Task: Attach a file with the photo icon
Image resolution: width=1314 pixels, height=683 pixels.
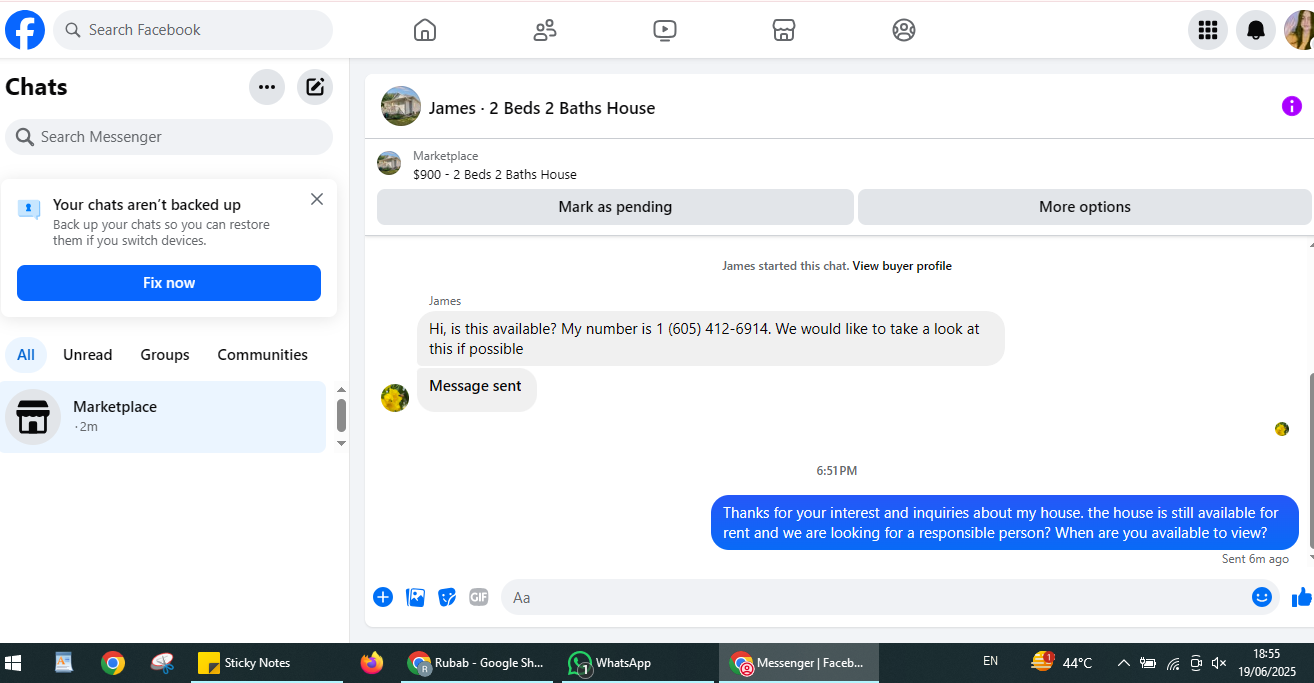Action: pyautogui.click(x=416, y=597)
